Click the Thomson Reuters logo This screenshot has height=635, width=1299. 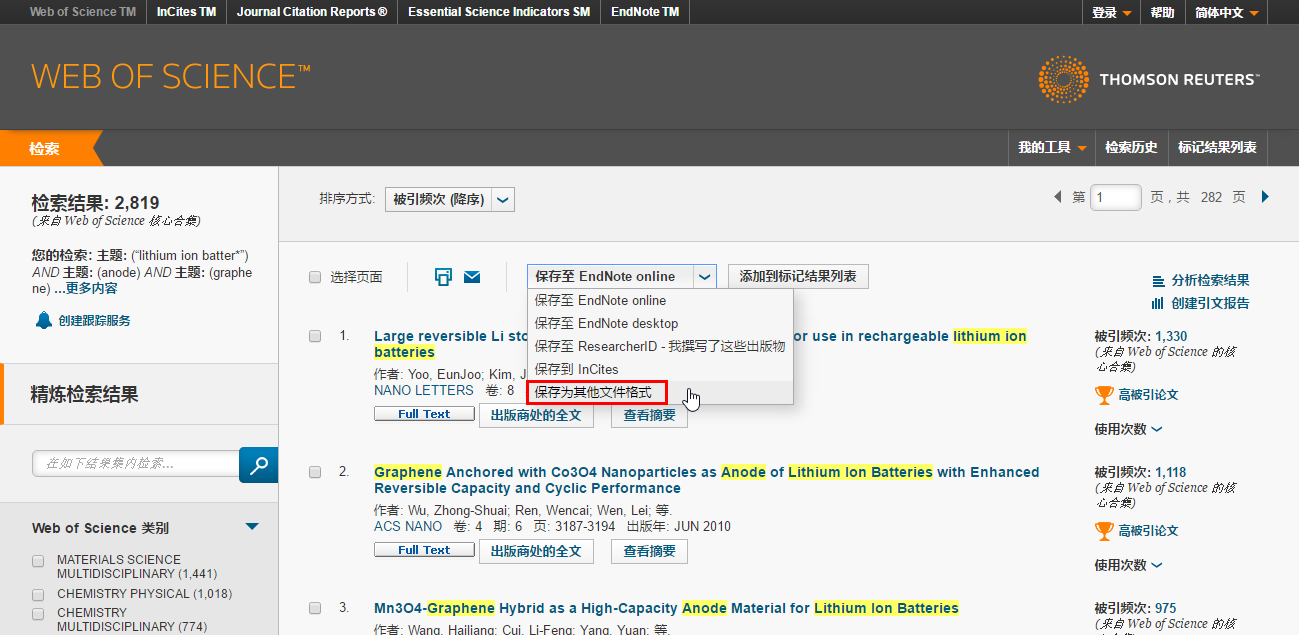(1148, 79)
